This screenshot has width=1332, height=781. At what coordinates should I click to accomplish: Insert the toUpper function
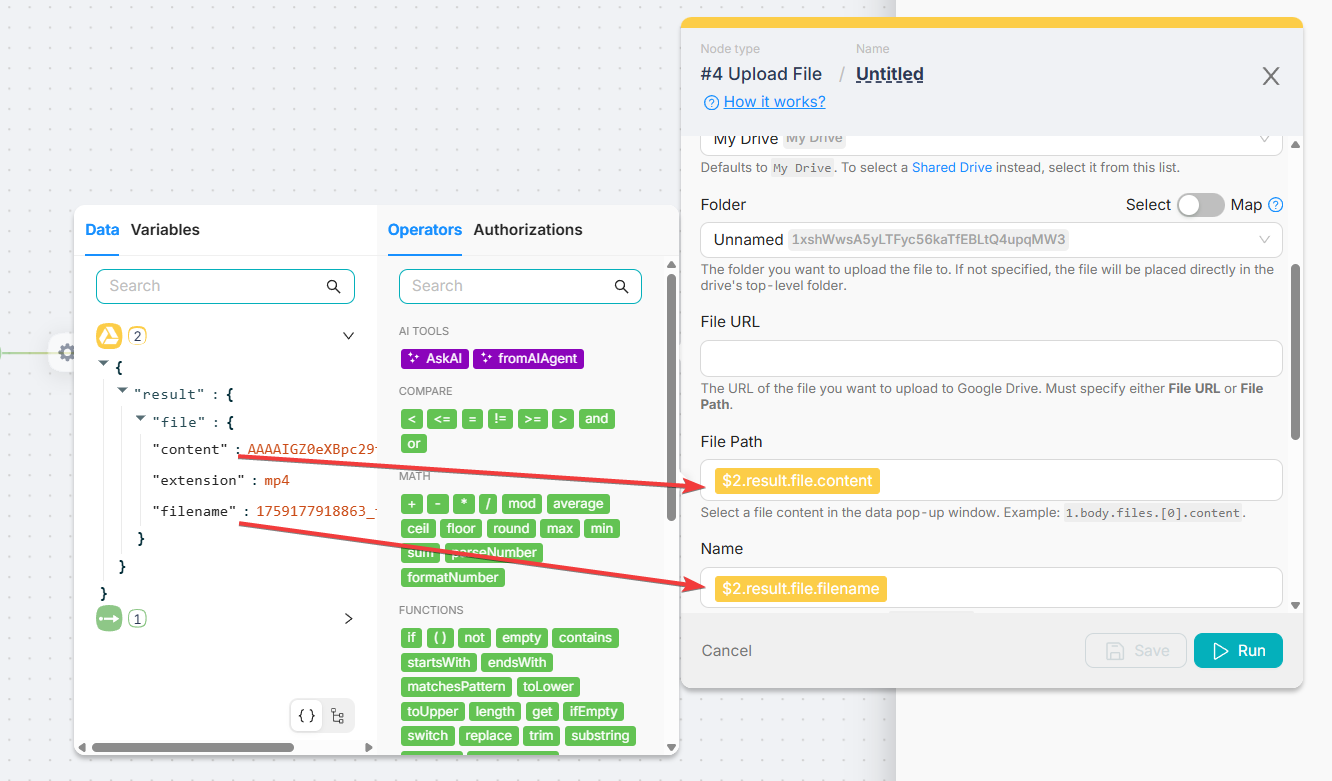[x=432, y=711]
